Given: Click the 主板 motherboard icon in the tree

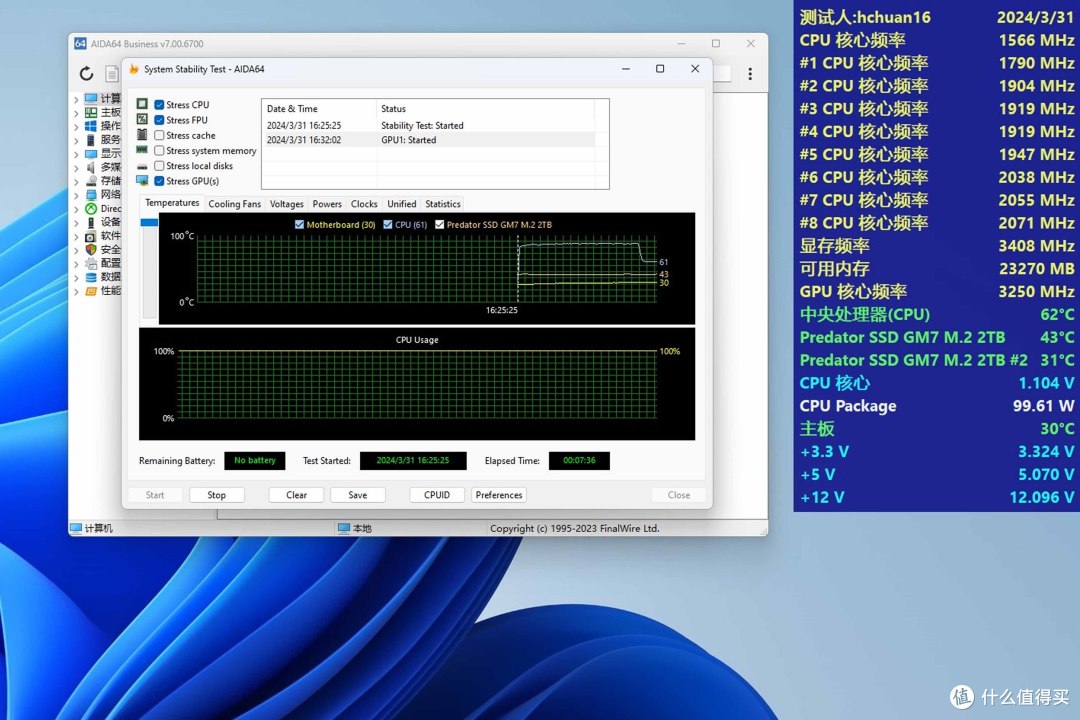Looking at the screenshot, I should (x=91, y=112).
